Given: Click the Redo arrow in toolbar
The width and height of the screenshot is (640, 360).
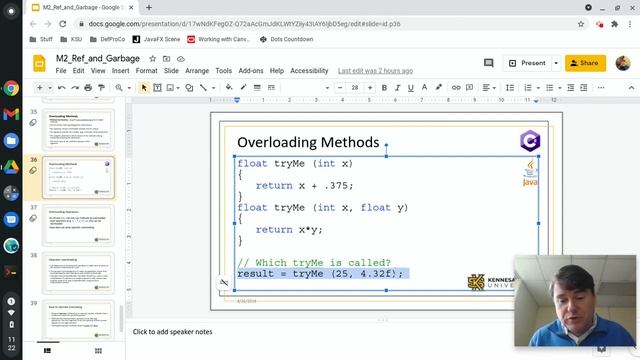Looking at the screenshot, I should 75,88.
